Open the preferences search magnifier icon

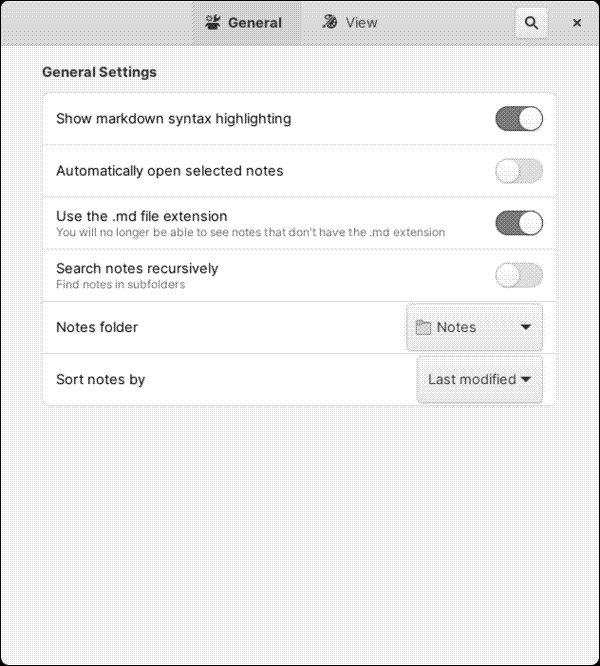point(531,23)
